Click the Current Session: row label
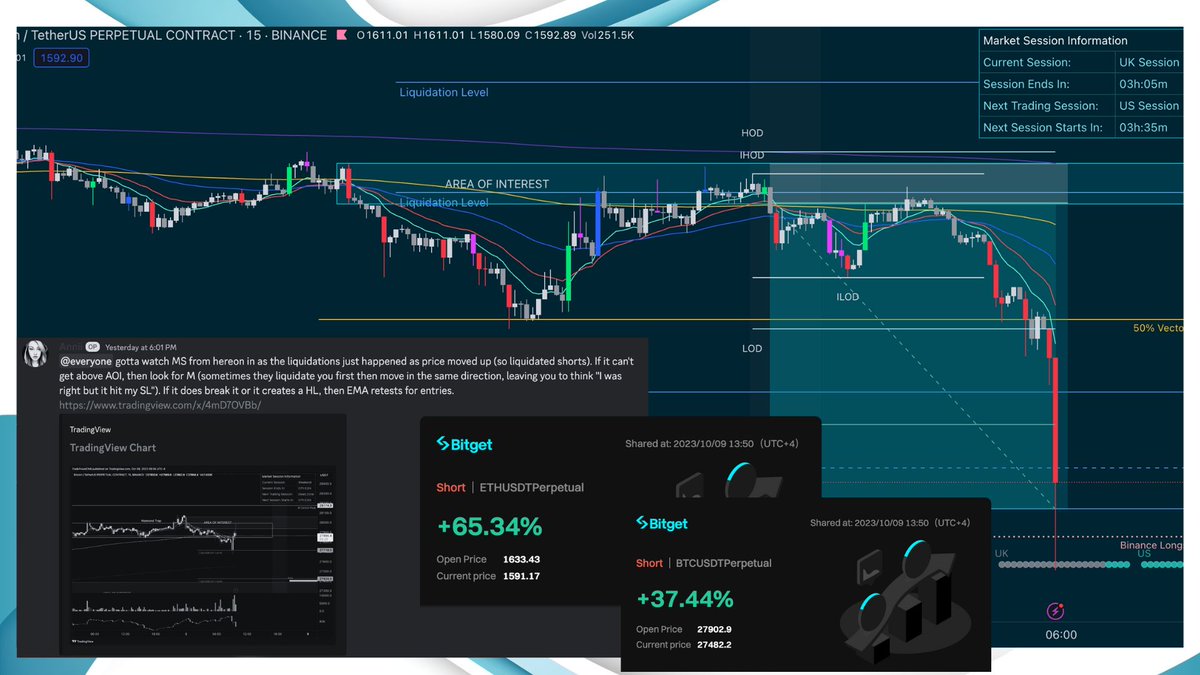This screenshot has height=675, width=1200. [x=1028, y=62]
